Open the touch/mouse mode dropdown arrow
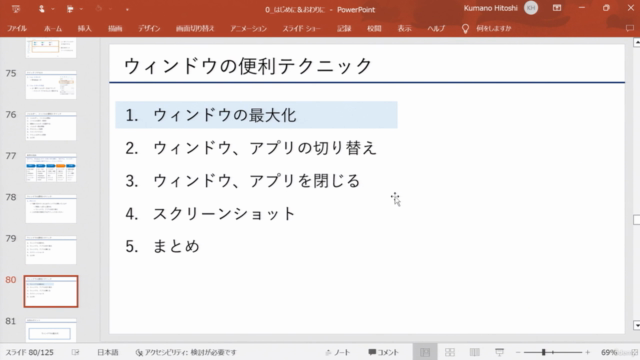This screenshot has width=640, height=360. coord(53,9)
